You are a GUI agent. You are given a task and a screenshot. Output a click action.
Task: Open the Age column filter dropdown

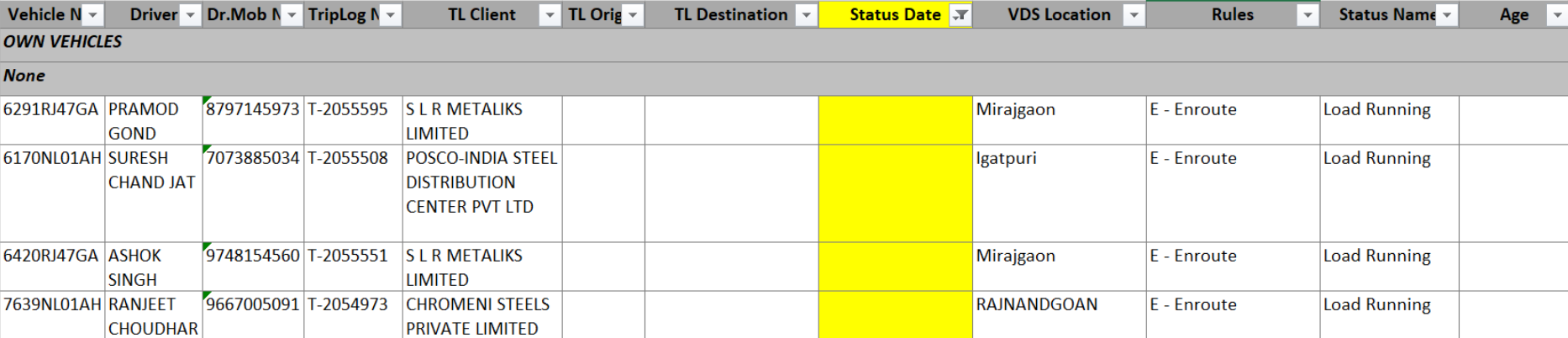coord(1555,15)
